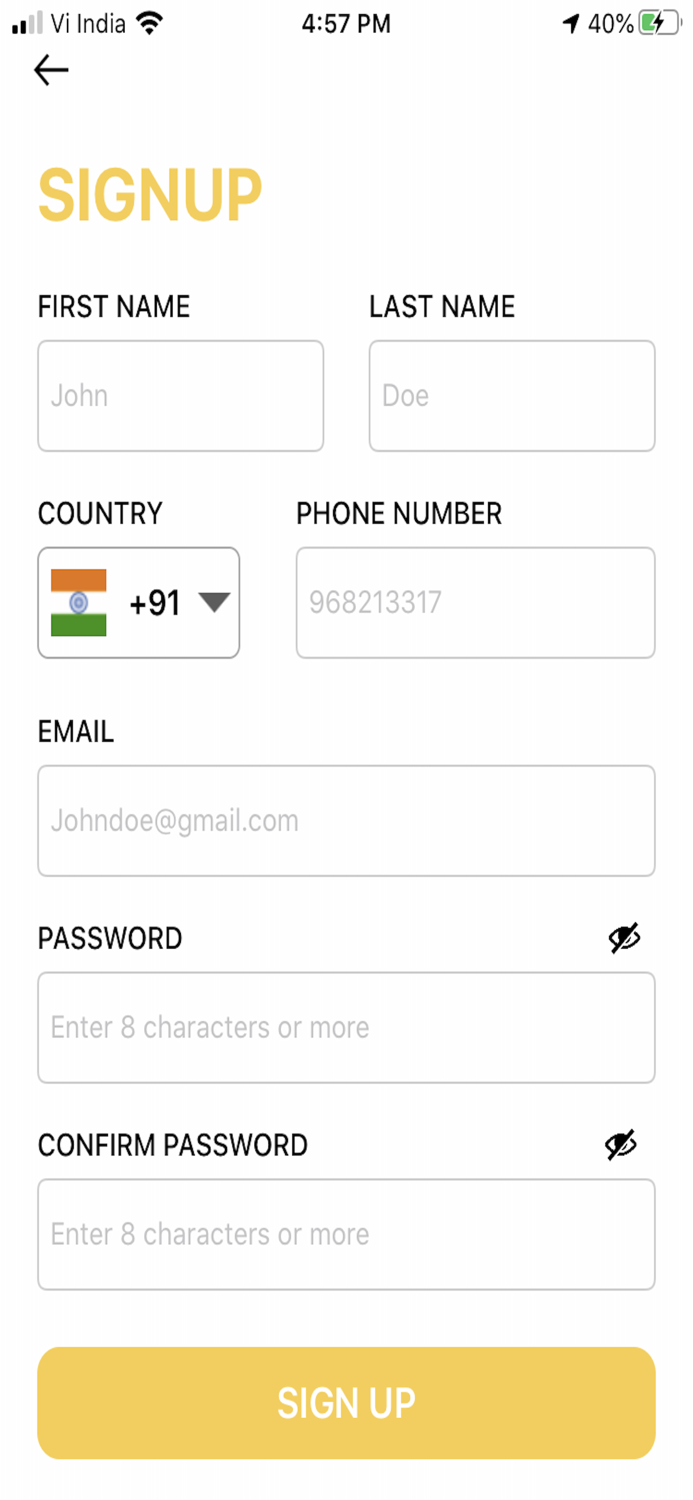Focus the First Name input field
Image resolution: width=693 pixels, height=1500 pixels.
coord(180,396)
